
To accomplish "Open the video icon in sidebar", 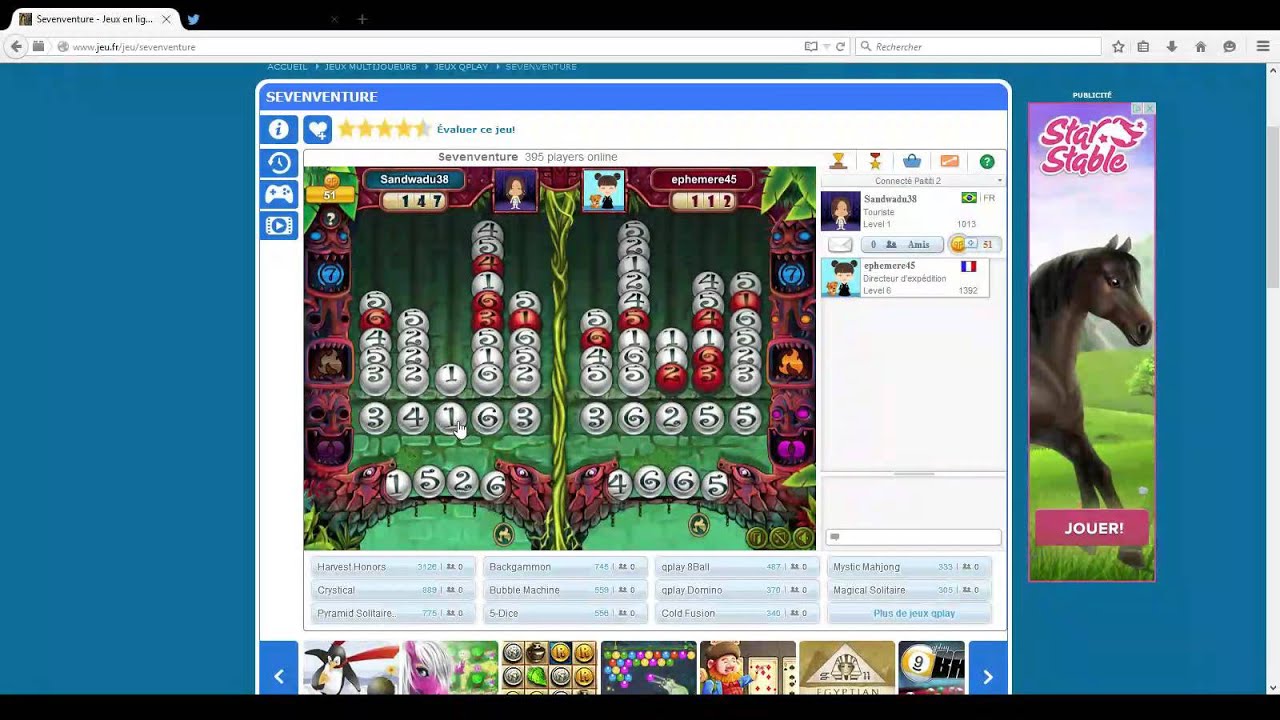I will 279,226.
